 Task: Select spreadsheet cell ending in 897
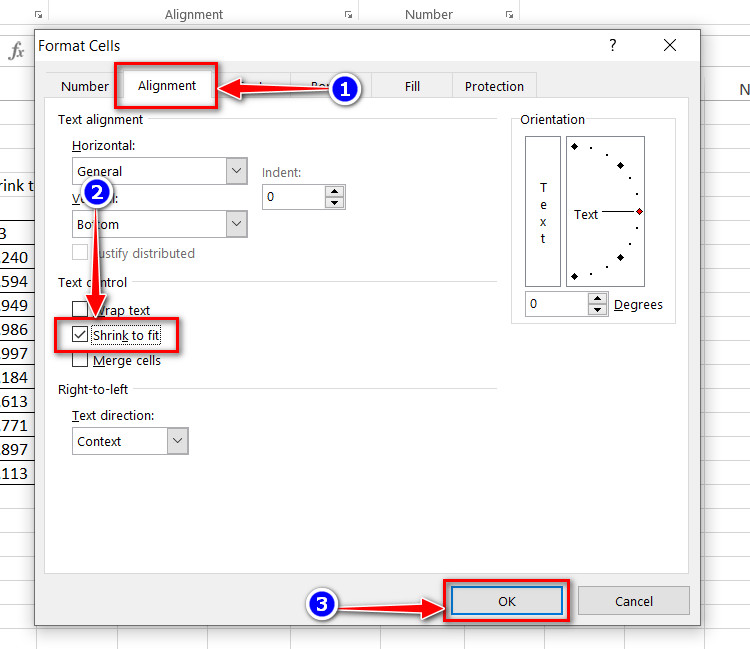tap(17, 449)
